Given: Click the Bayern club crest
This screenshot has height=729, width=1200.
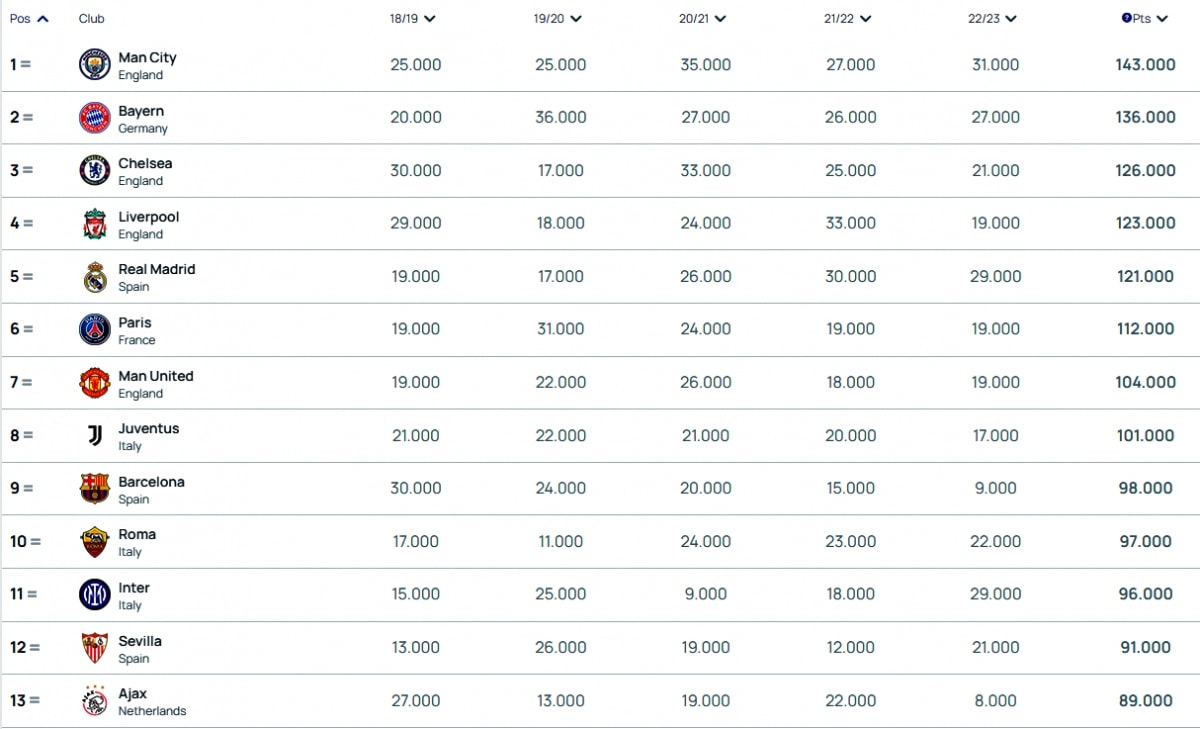Looking at the screenshot, I should point(95,118).
